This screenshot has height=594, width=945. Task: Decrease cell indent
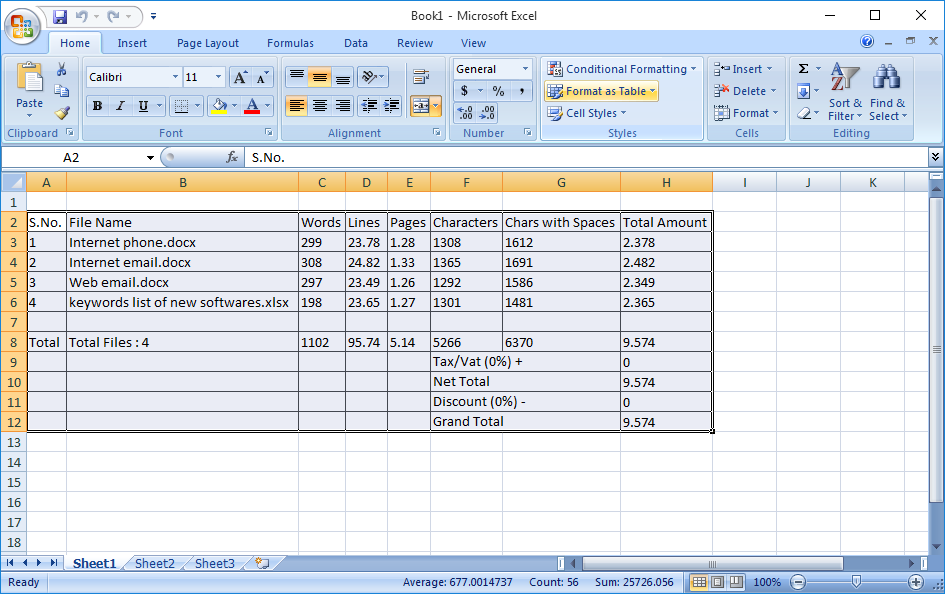coord(369,106)
